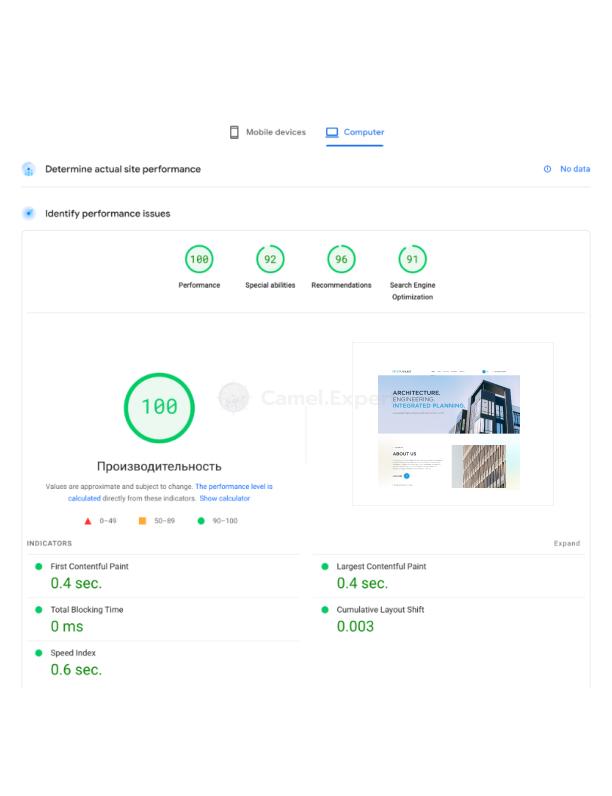This screenshot has width=612, height=796.
Task: Click the Determine actual site performance icon
Action: tap(29, 169)
